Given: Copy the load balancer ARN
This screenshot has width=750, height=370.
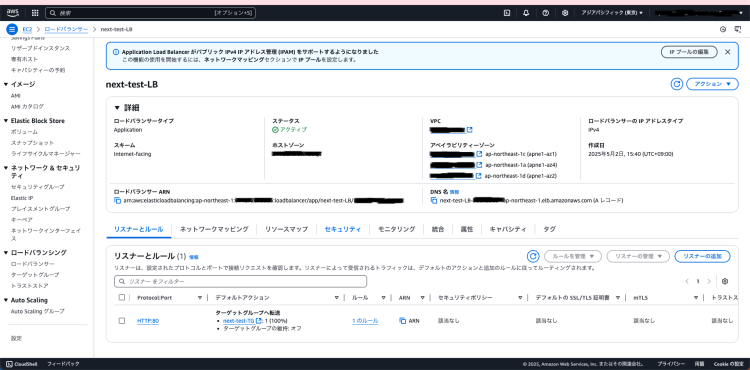Looking at the screenshot, I should coord(118,201).
